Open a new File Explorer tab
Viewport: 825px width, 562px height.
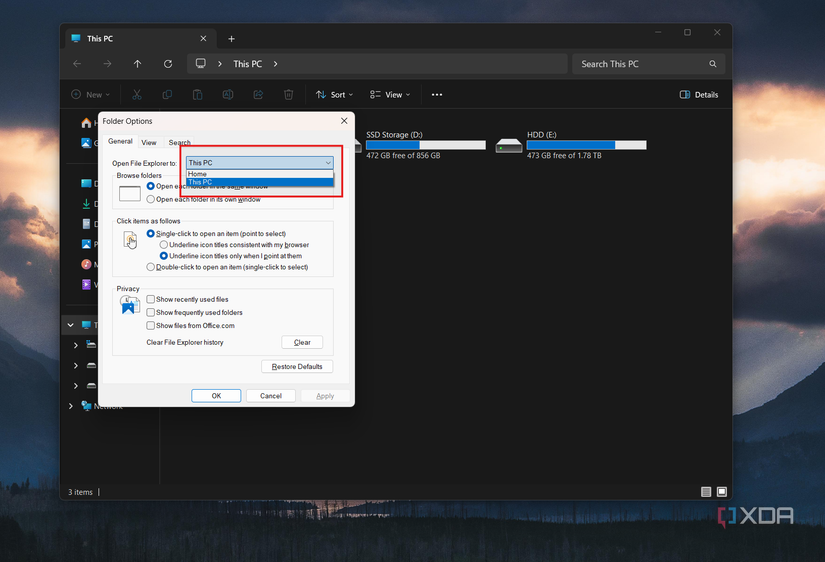(x=232, y=38)
